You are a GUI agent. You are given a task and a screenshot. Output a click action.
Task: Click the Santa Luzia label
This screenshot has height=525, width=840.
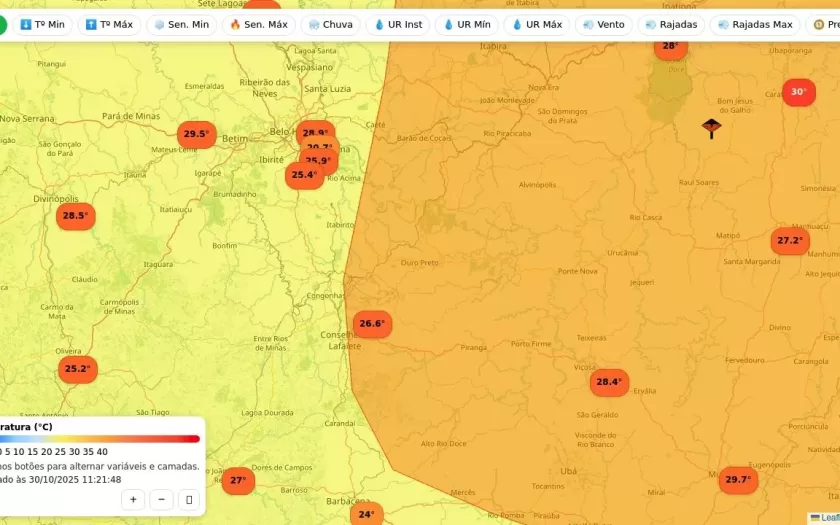tap(327, 89)
